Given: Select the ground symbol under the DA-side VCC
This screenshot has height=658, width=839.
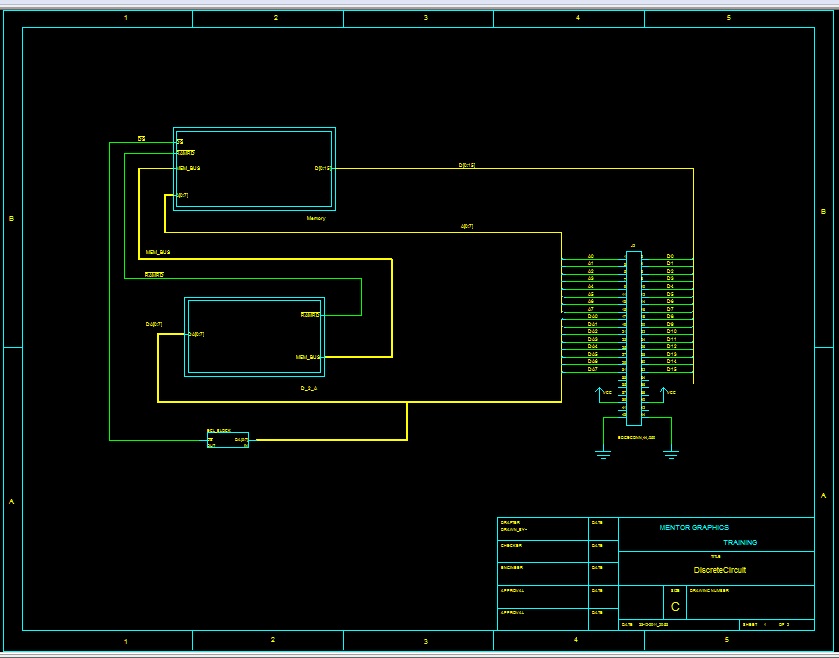Looking at the screenshot, I should (x=603, y=455).
